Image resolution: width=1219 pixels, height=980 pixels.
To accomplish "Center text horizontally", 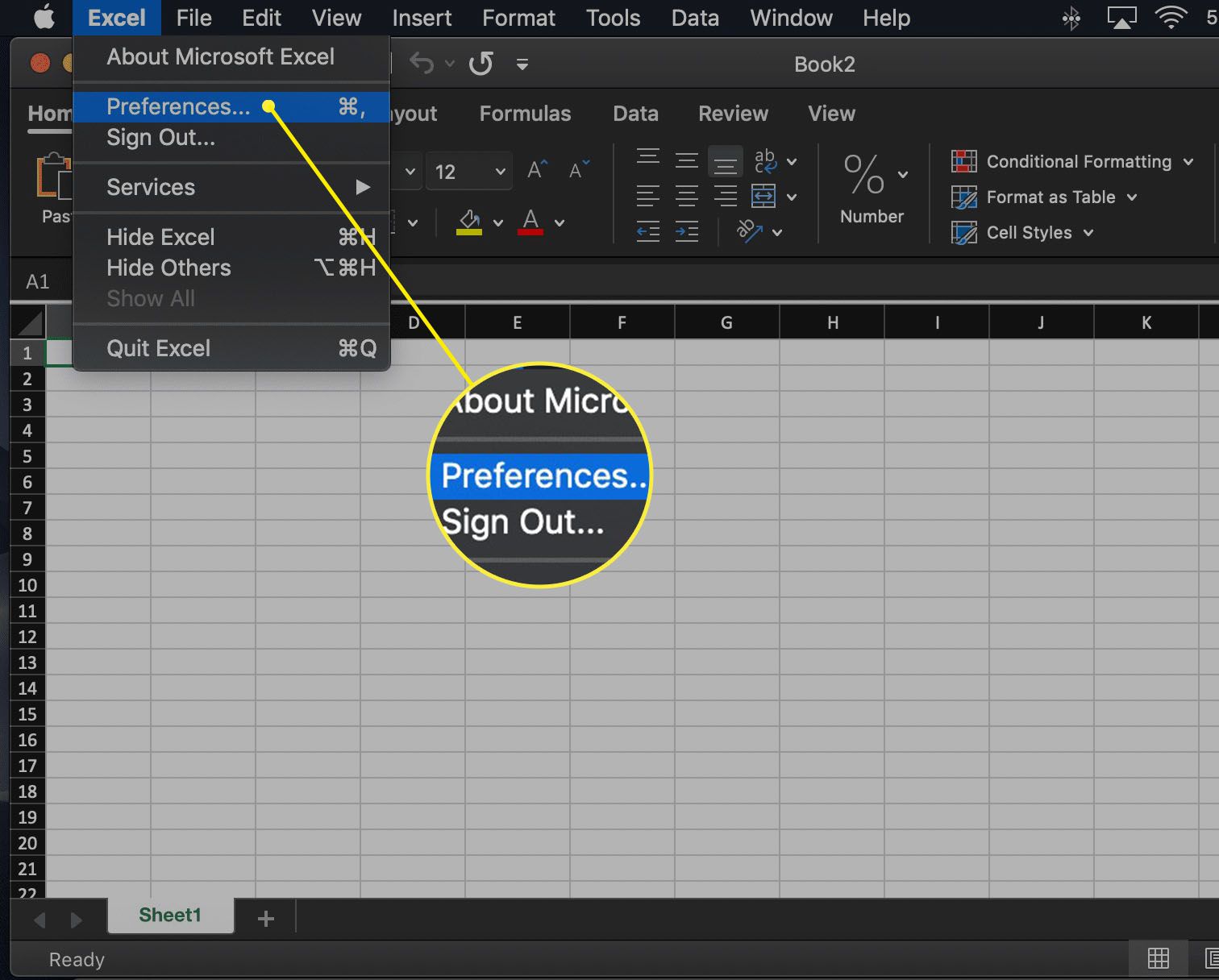I will click(687, 196).
